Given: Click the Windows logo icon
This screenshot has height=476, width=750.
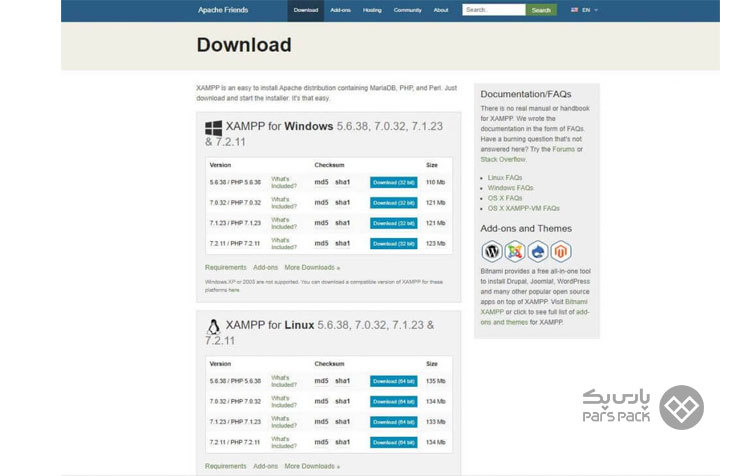Looking at the screenshot, I should point(213,128).
